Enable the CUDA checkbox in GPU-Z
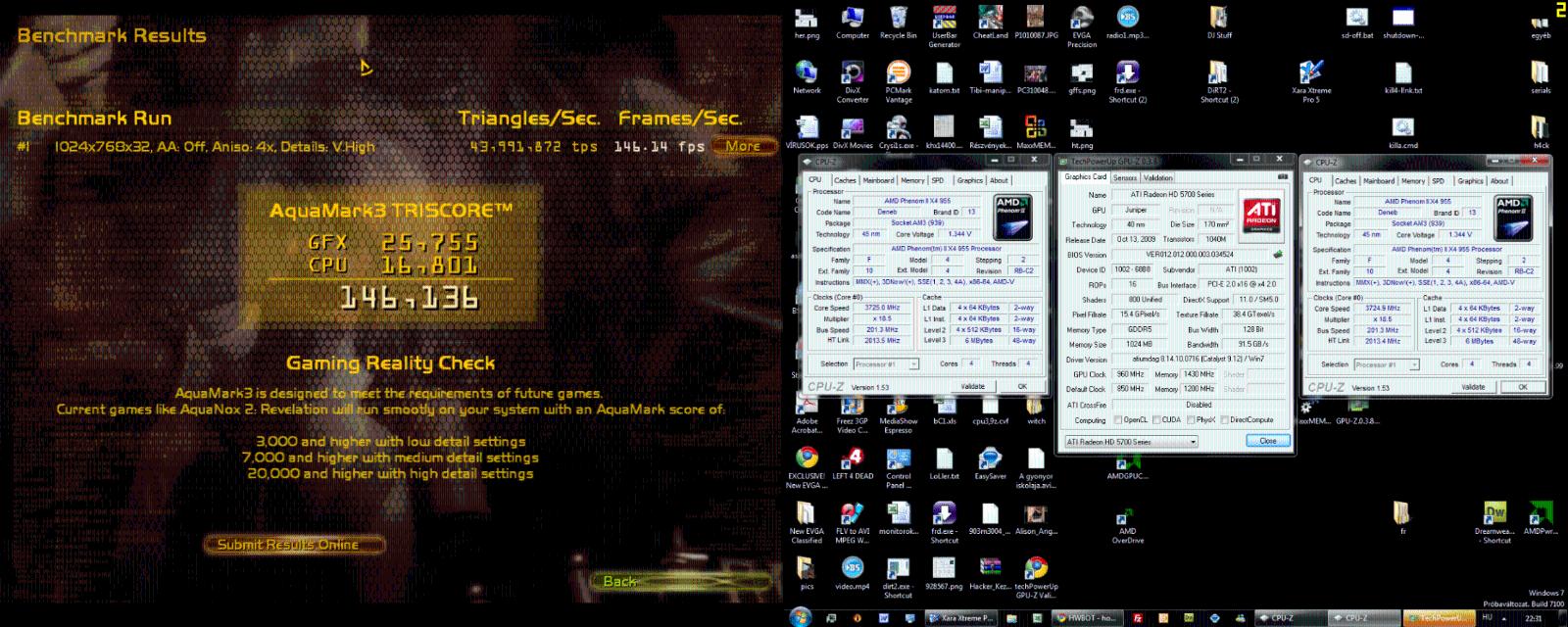 click(1154, 420)
